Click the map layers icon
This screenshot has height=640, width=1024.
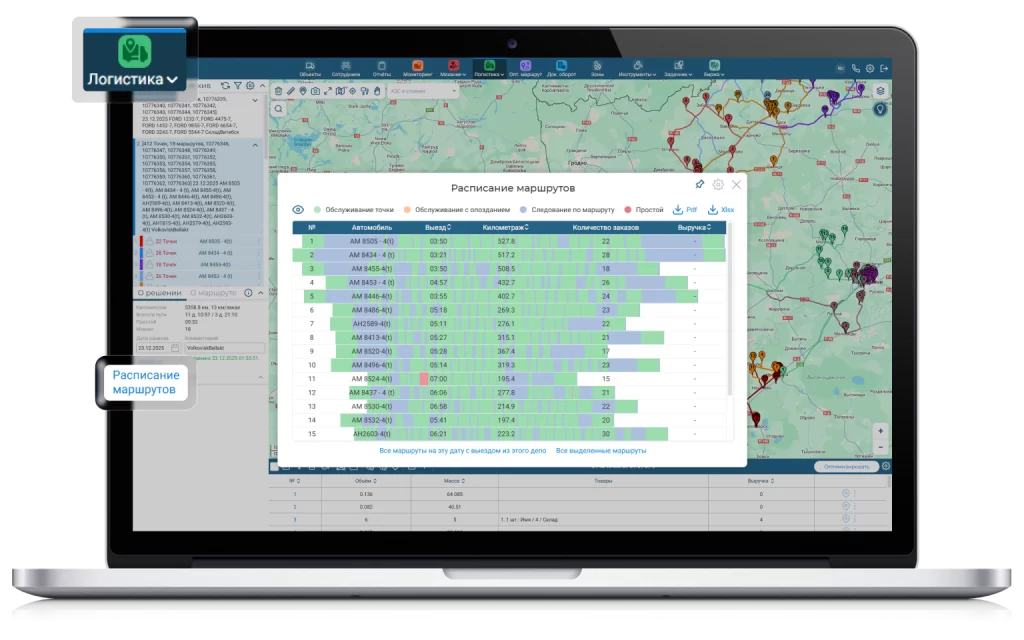click(x=880, y=91)
